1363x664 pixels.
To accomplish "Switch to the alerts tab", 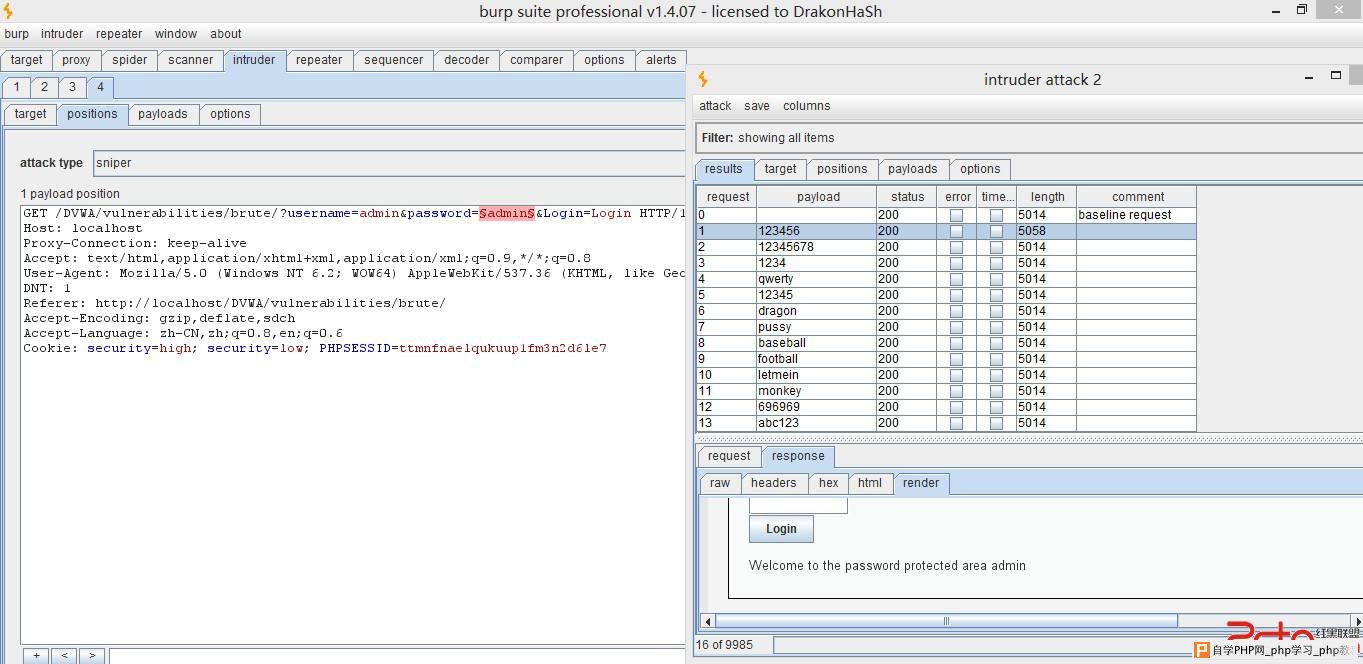I will tap(661, 60).
